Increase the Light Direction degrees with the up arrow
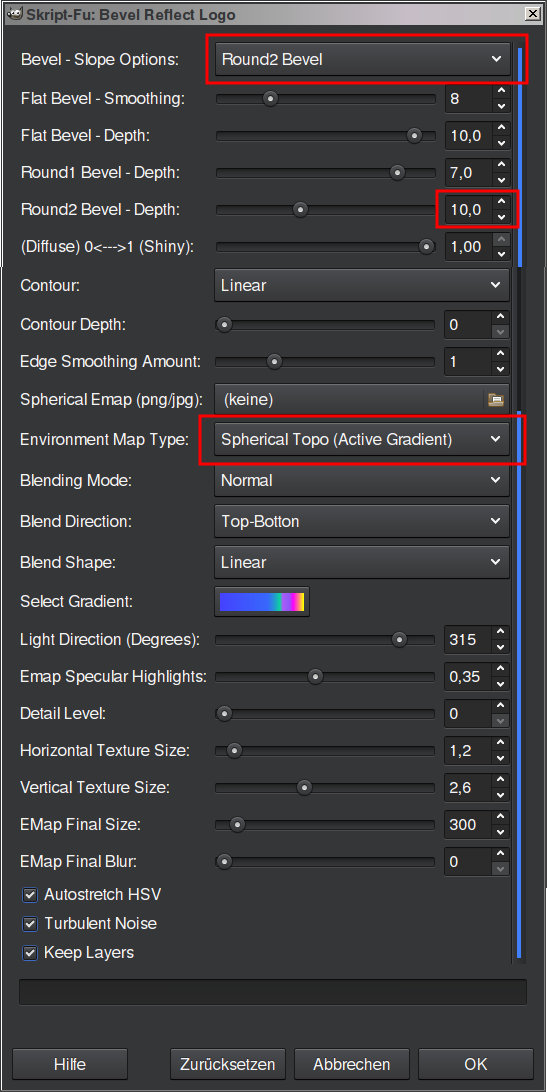Viewport: 547px width, 1092px height. (500, 632)
